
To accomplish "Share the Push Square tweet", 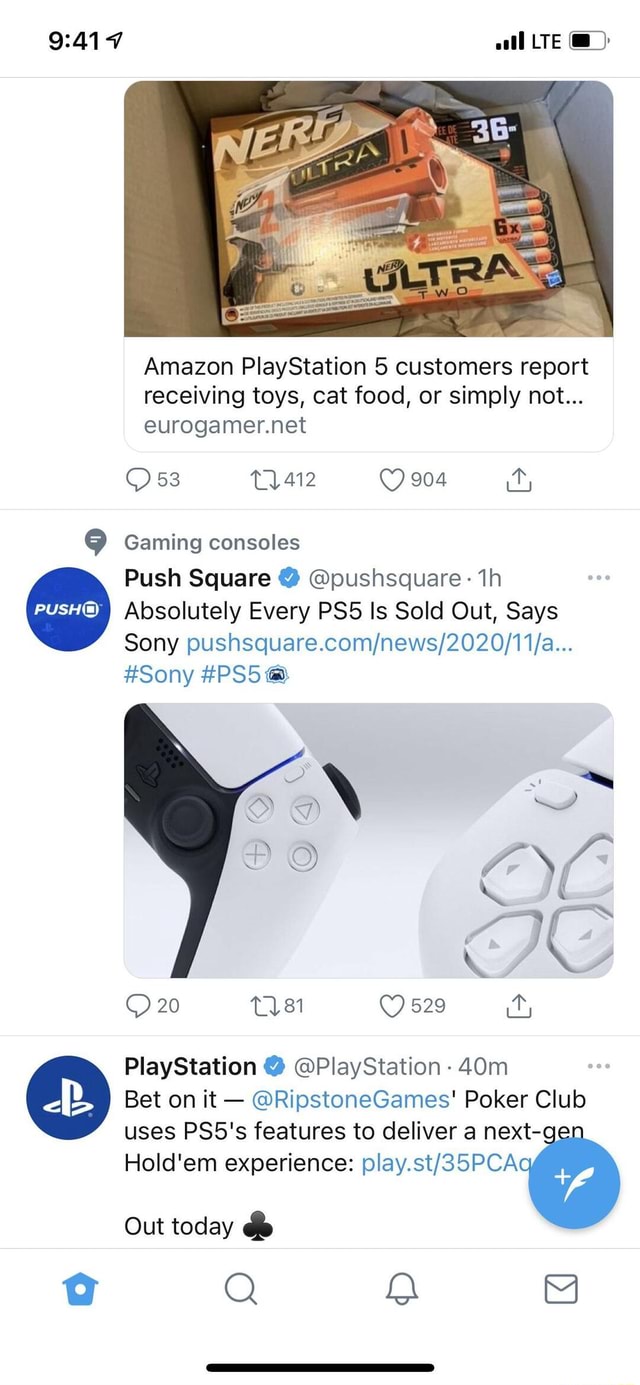I will (x=518, y=1005).
